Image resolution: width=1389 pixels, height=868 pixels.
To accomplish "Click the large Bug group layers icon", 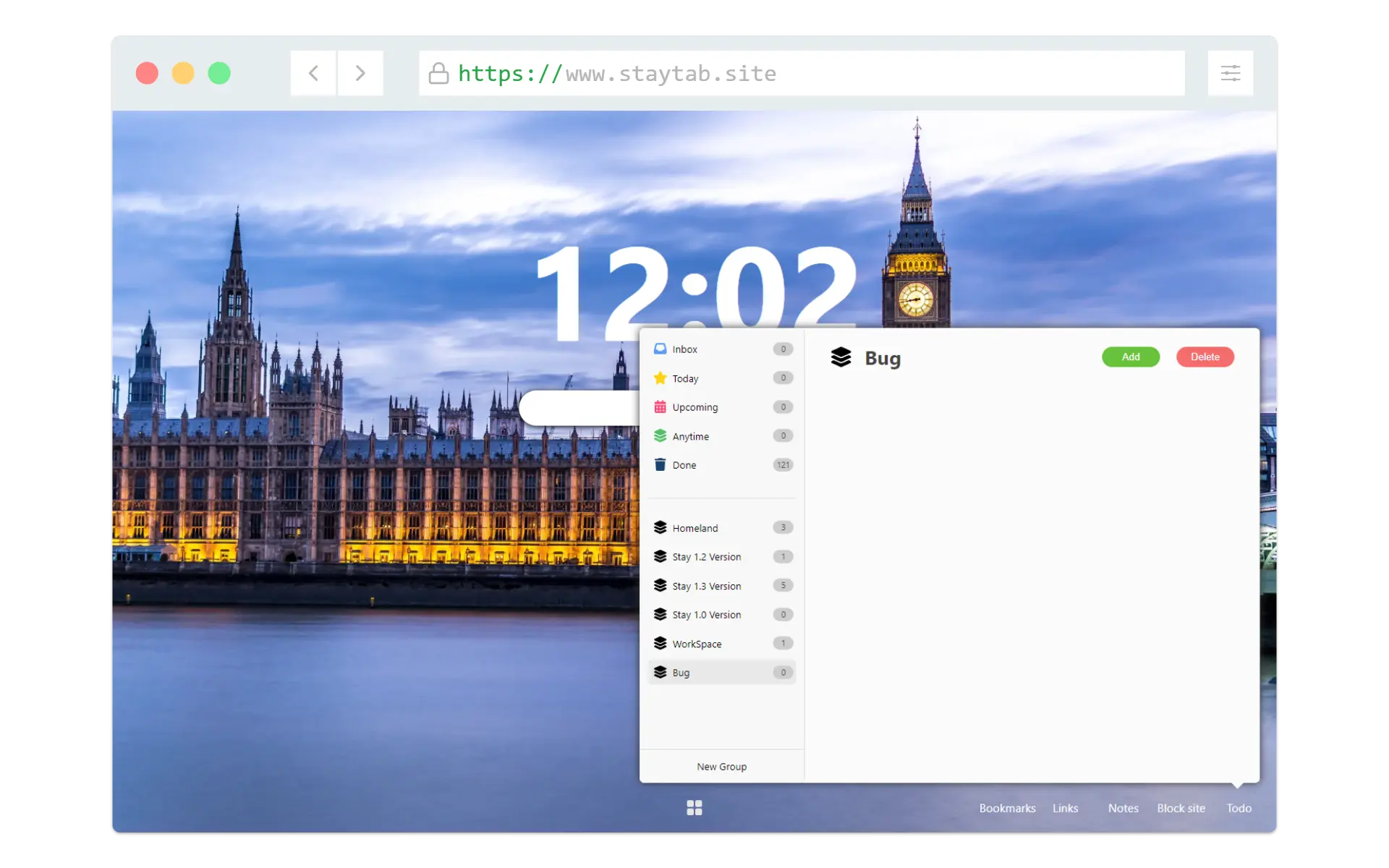I will pos(841,357).
